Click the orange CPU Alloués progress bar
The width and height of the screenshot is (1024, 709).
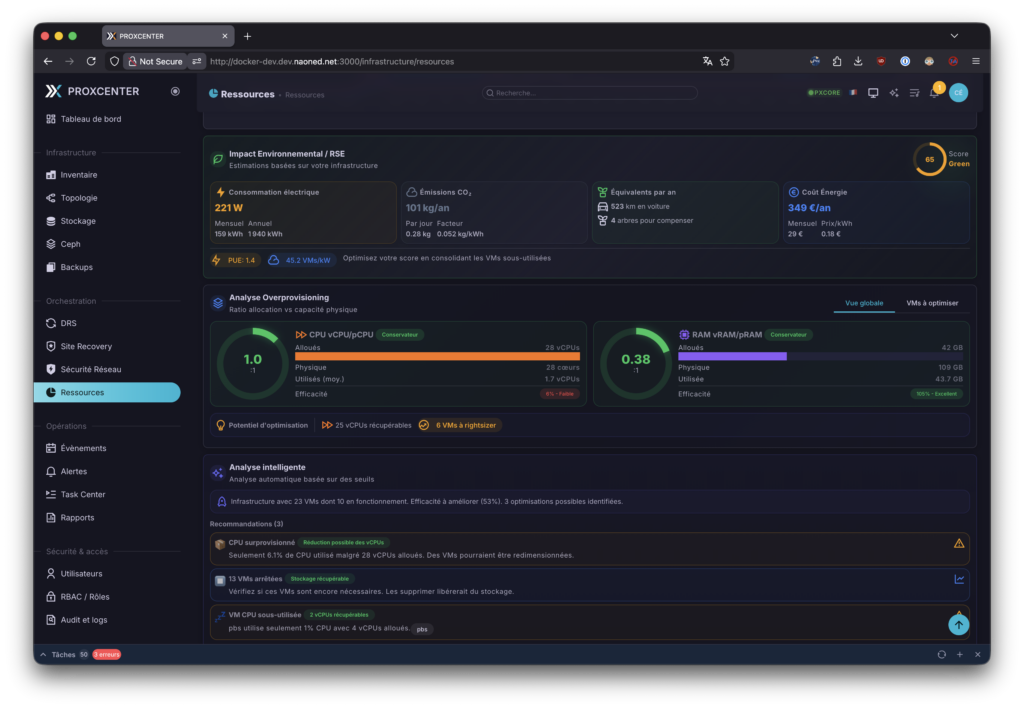coord(437,356)
